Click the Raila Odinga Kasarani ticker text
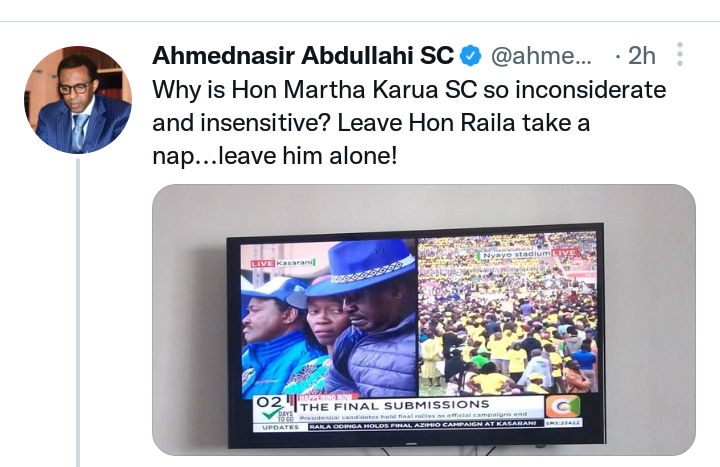The image size is (720, 467). pyautogui.click(x=422, y=425)
